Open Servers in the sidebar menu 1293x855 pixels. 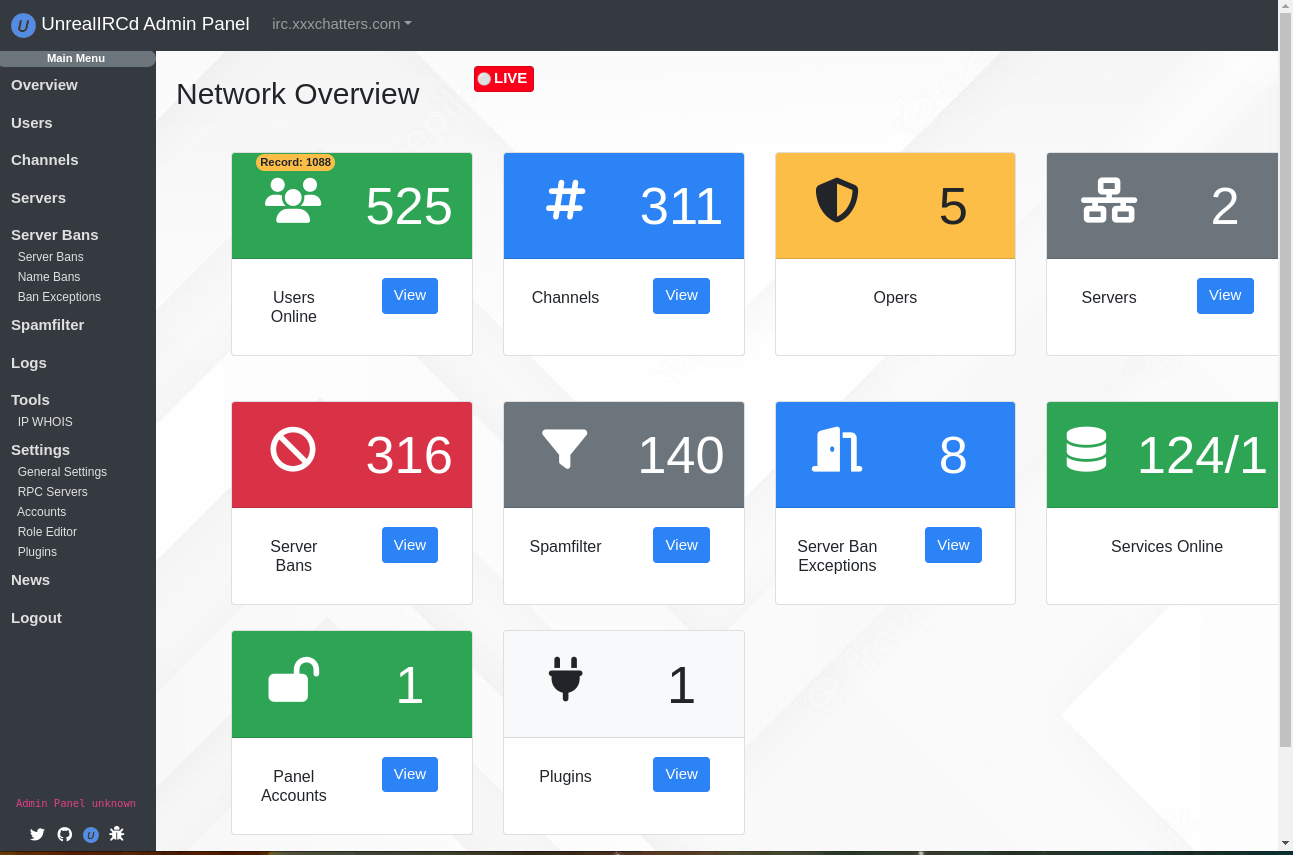(x=38, y=198)
